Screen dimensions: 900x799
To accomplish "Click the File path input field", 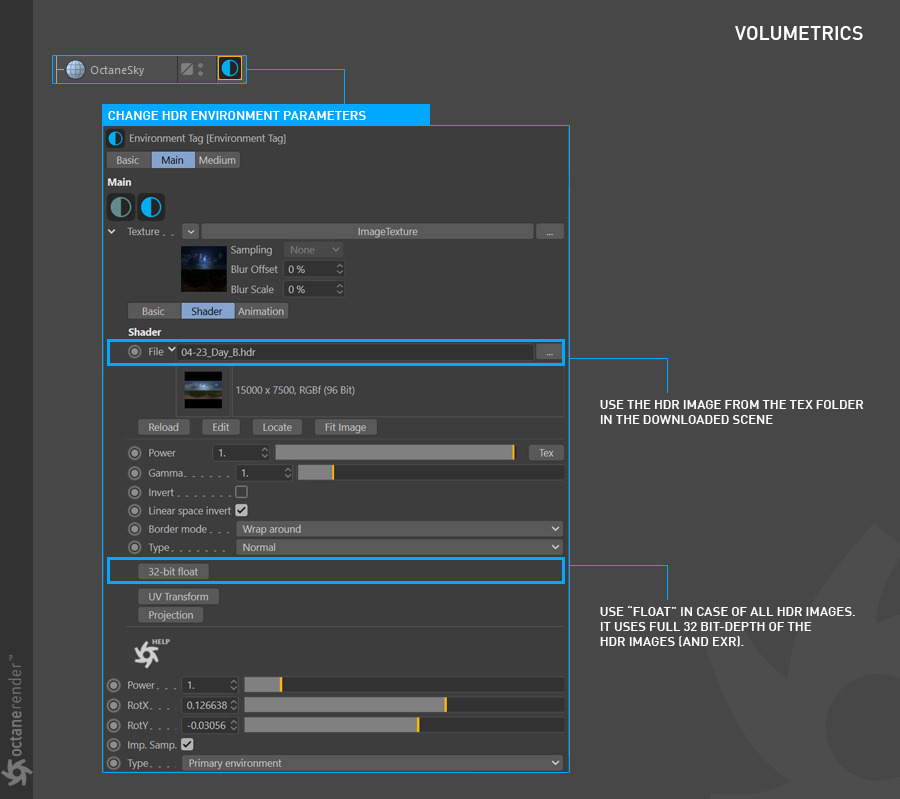I will pyautogui.click(x=354, y=352).
